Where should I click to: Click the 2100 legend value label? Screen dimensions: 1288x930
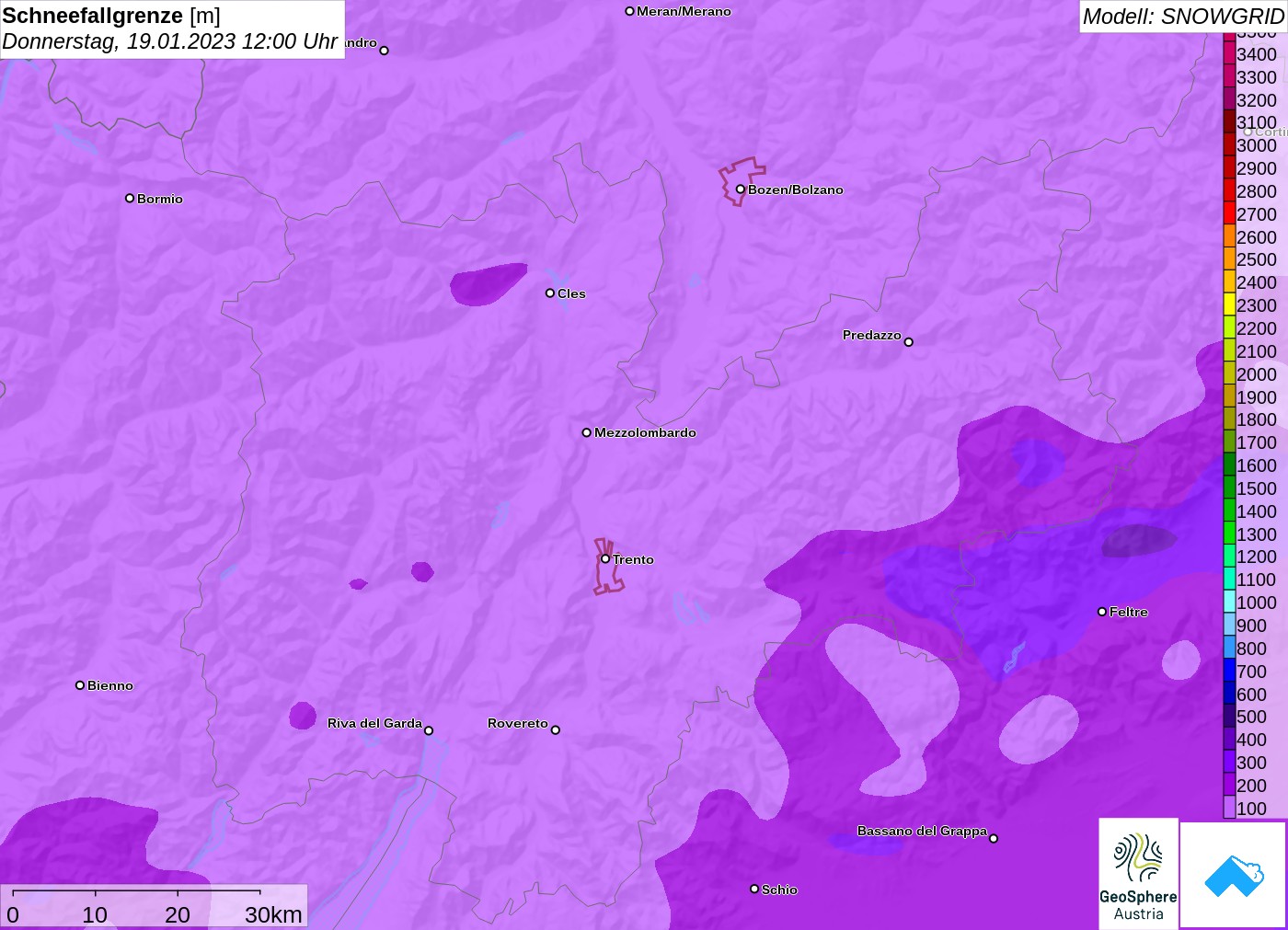pos(1257,351)
